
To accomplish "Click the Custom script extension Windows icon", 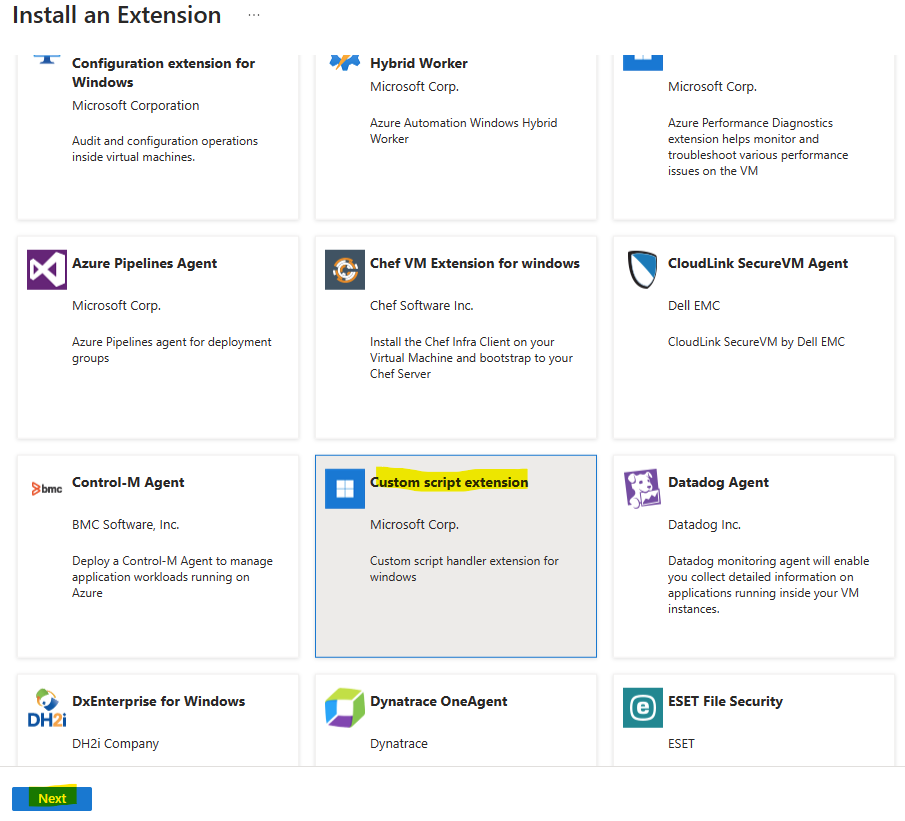I will pyautogui.click(x=345, y=489).
